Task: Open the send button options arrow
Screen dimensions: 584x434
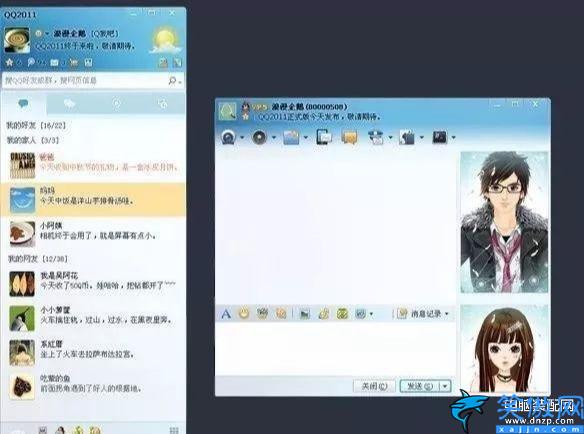Action: [445, 386]
